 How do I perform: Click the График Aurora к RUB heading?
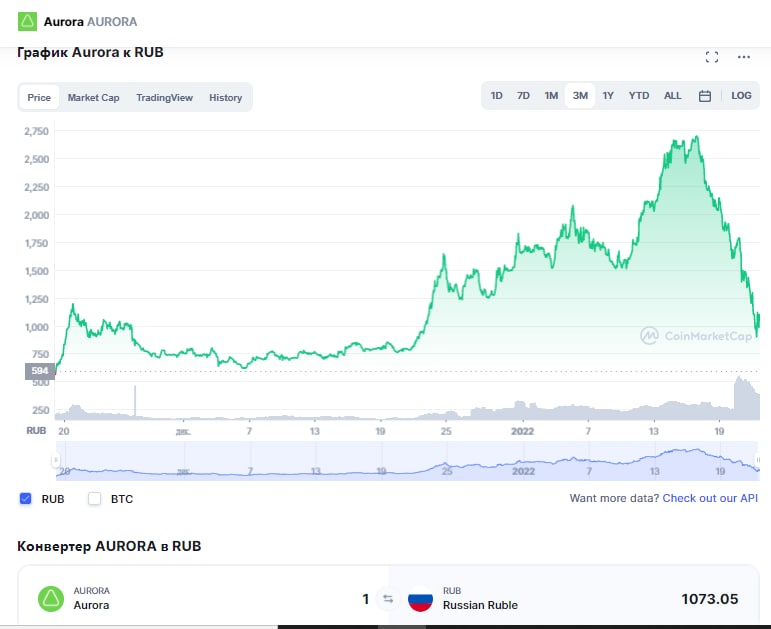pos(90,52)
